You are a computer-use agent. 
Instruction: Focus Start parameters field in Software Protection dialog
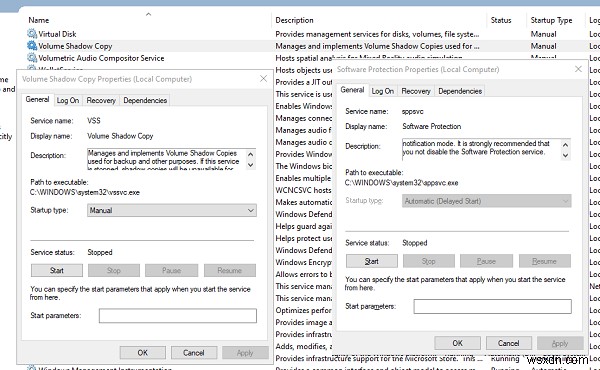492,306
